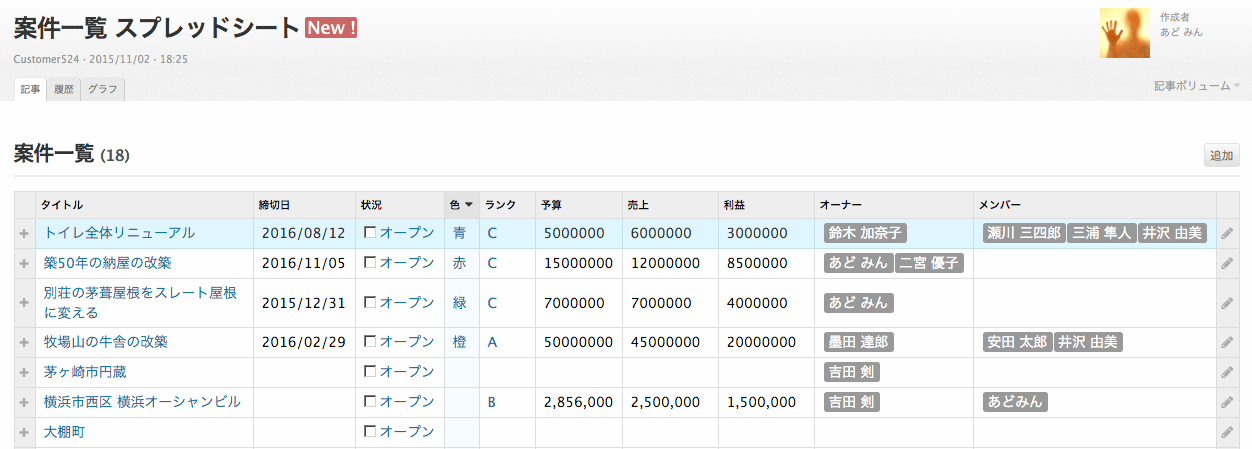Click the 状況 column header

click(x=371, y=205)
